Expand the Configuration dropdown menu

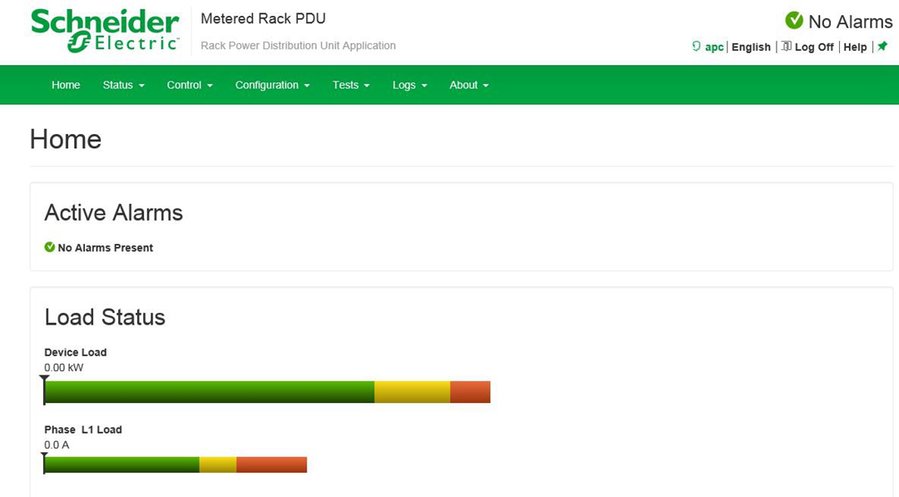[x=272, y=85]
